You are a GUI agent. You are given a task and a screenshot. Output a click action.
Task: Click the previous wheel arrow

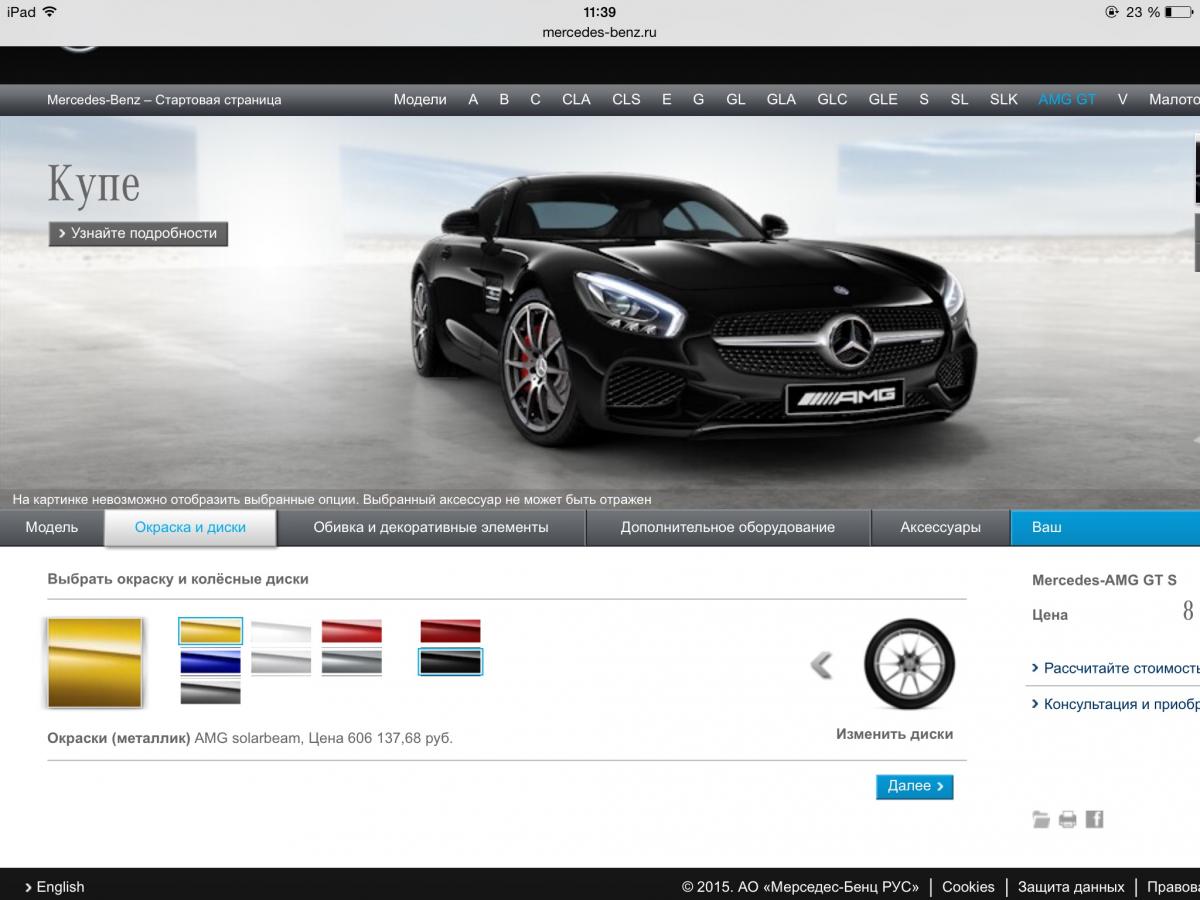[822, 665]
